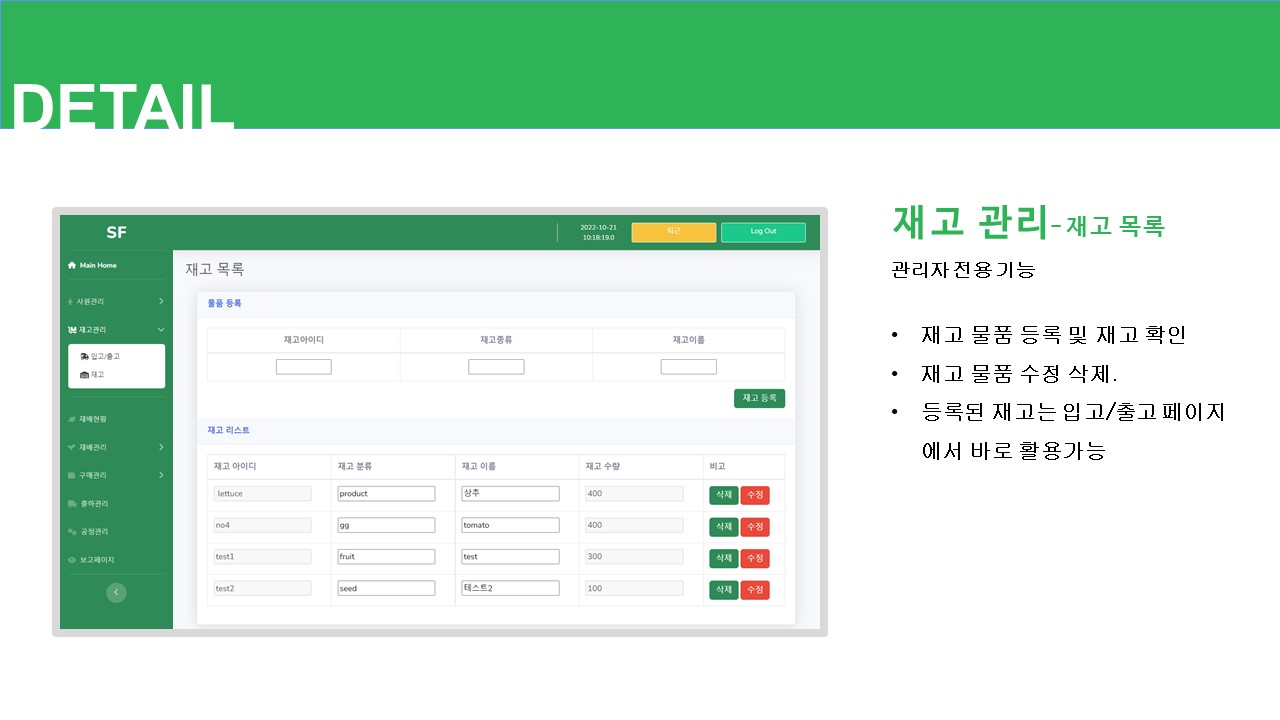Screen dimensions: 1280x720
Task: Click 수정 for the test1 row
Action: coord(755,558)
